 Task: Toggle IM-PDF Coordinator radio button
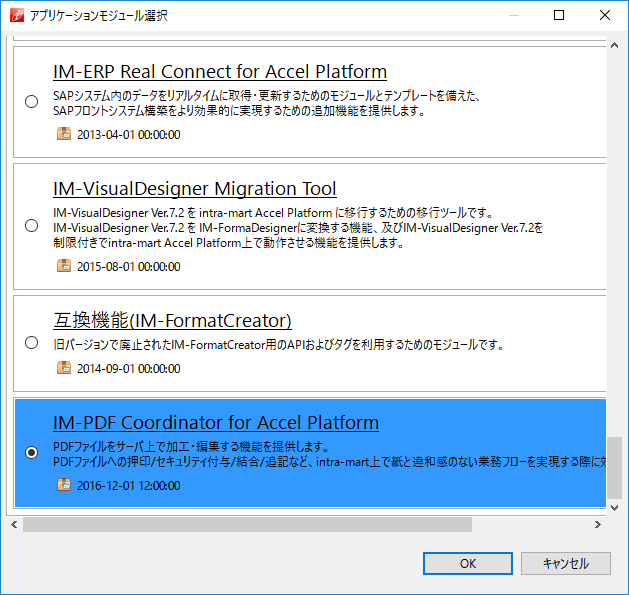click(31, 453)
